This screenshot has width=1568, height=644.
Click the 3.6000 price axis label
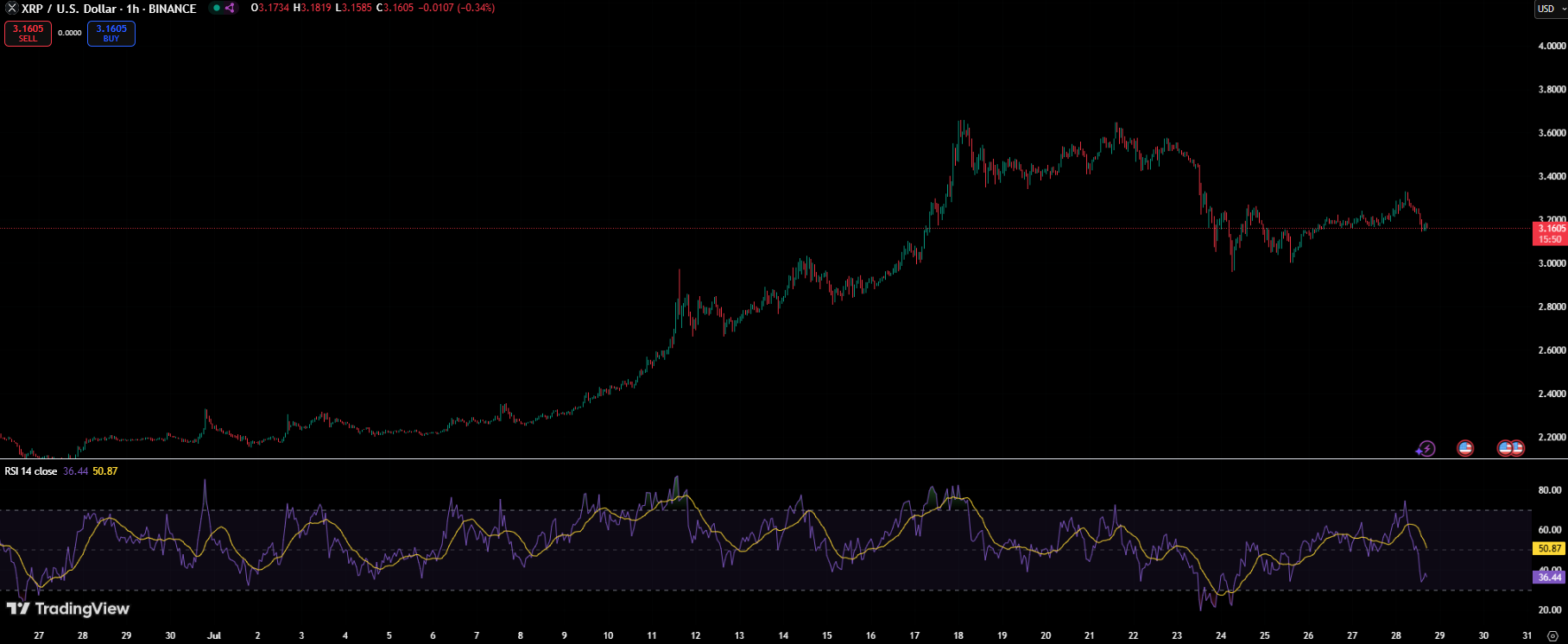[1552, 133]
